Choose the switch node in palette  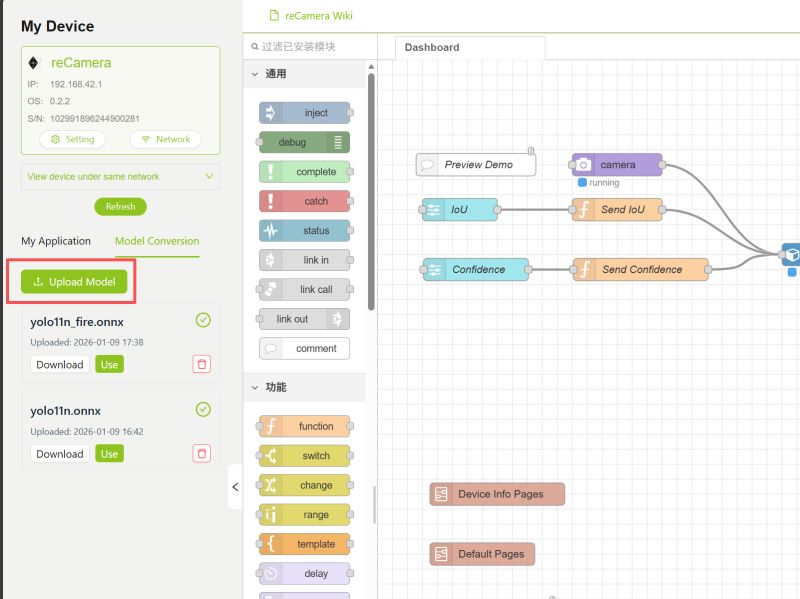(305, 456)
